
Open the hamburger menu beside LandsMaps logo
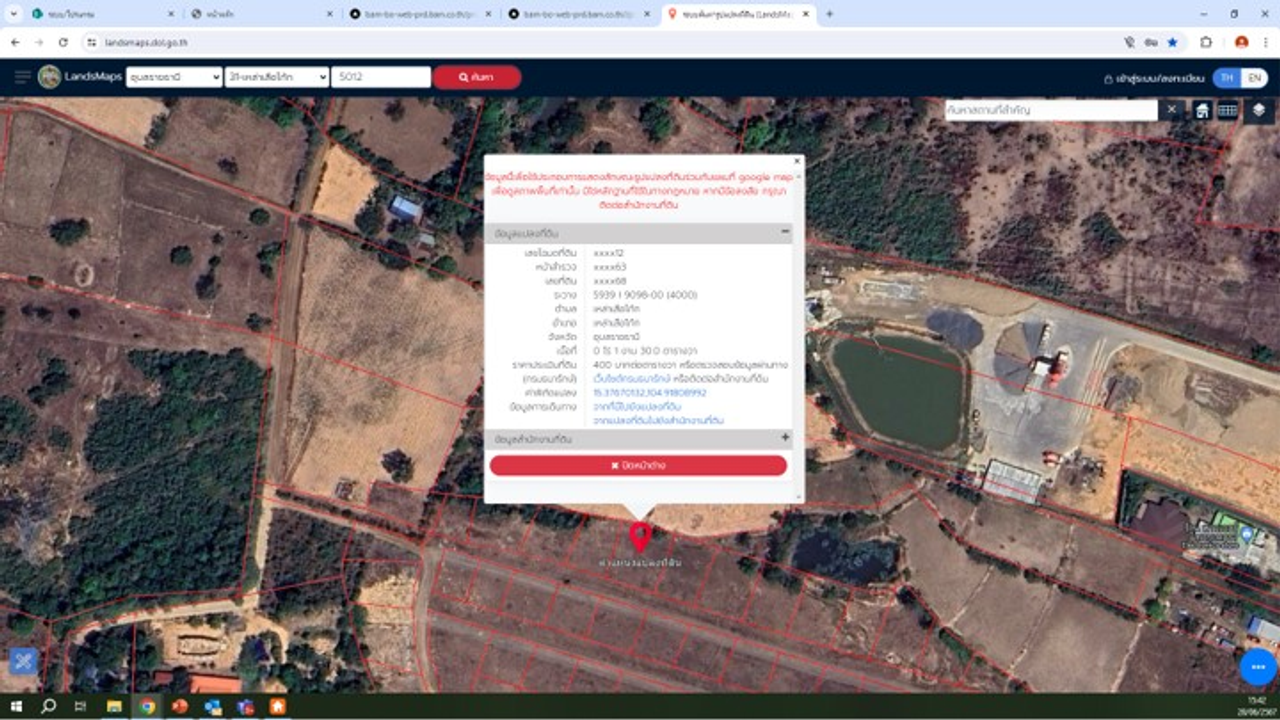tap(22, 77)
